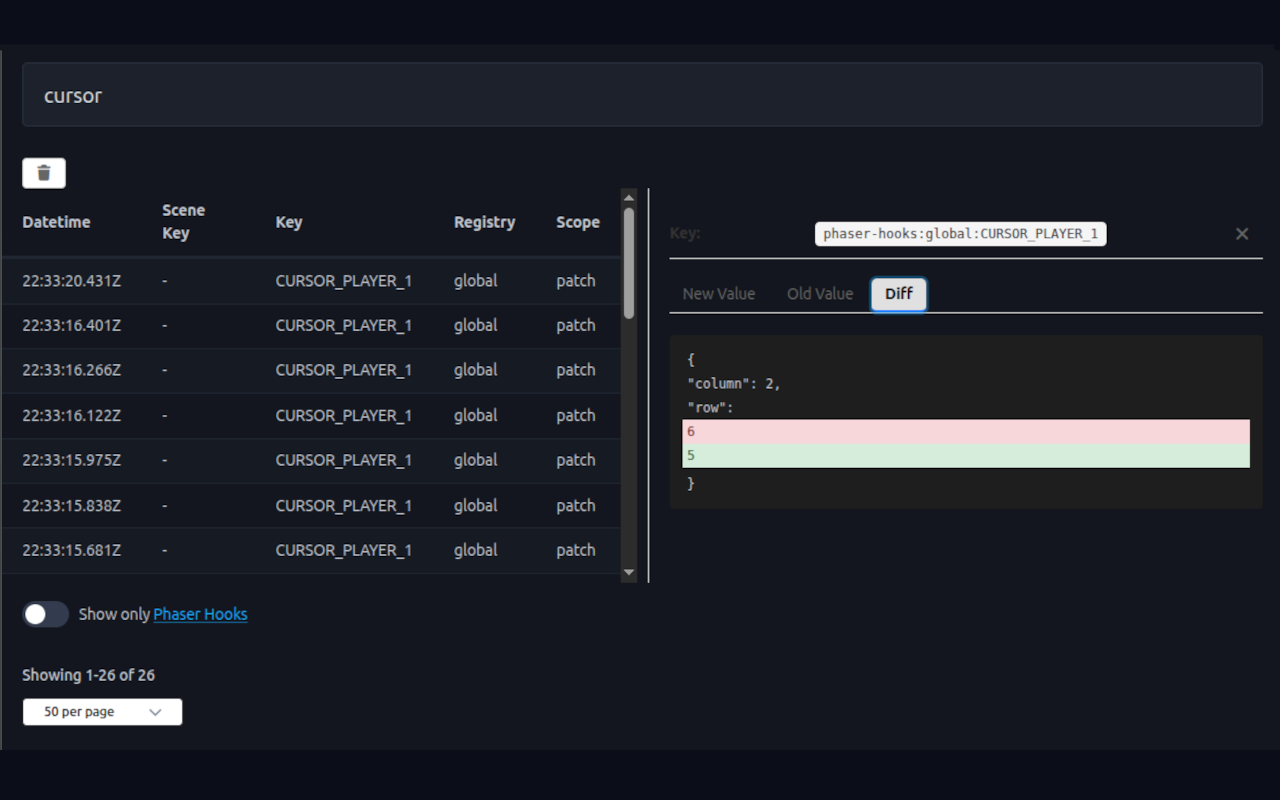The width and height of the screenshot is (1280, 800).
Task: Click the Scope column header
Action: pyautogui.click(x=578, y=222)
